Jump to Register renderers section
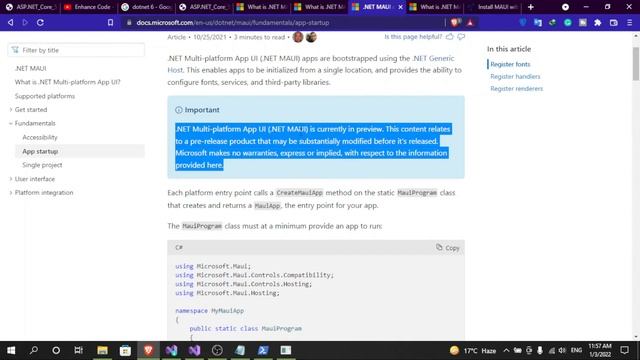The image size is (640, 360). tap(517, 89)
